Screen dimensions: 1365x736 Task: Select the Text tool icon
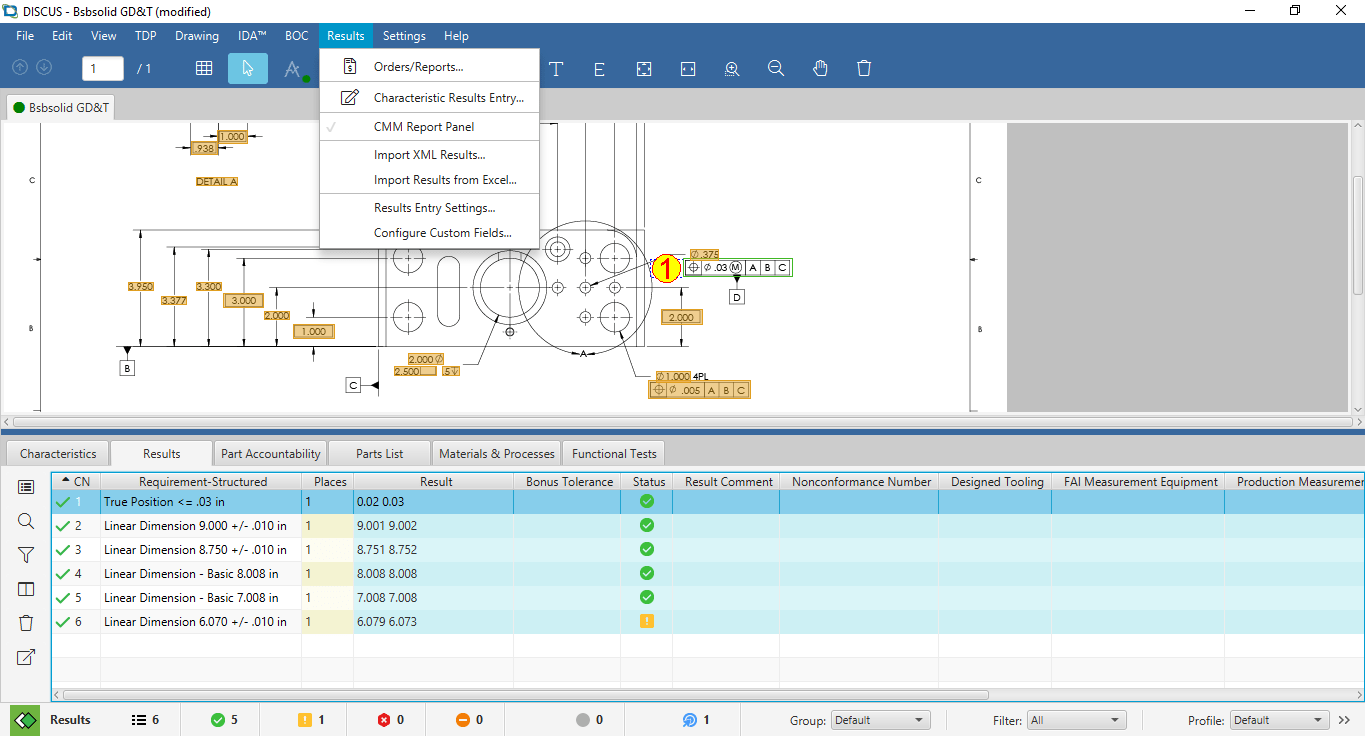556,68
